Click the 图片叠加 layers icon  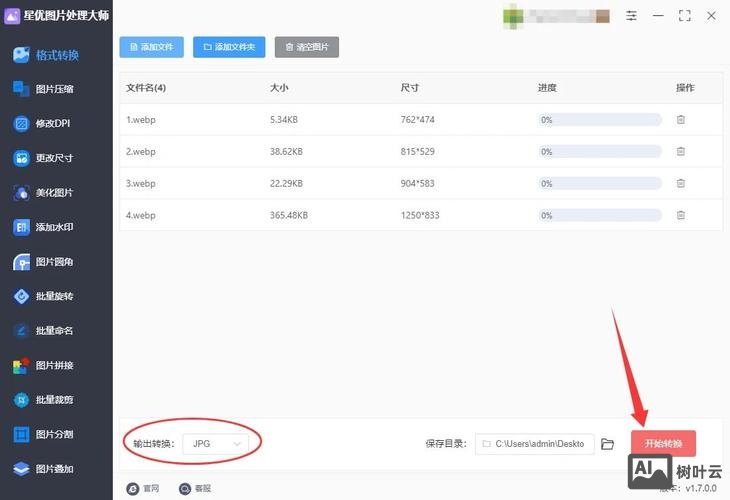(21, 469)
